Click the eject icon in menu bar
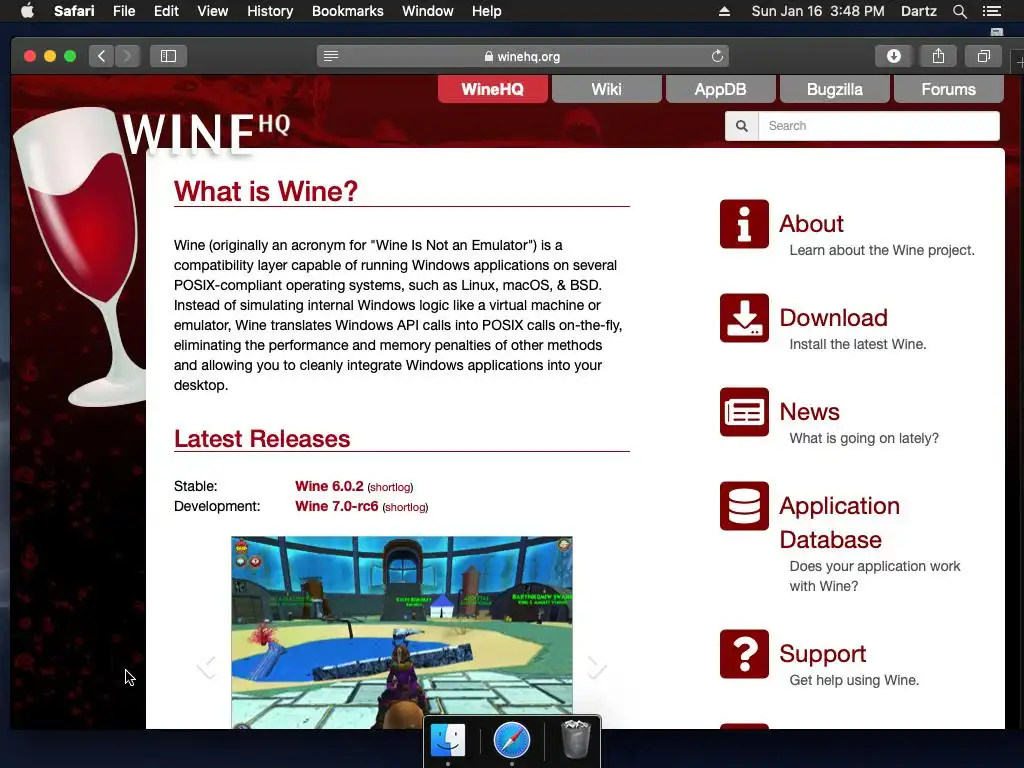Viewport: 1024px width, 768px height. pyautogui.click(x=724, y=11)
